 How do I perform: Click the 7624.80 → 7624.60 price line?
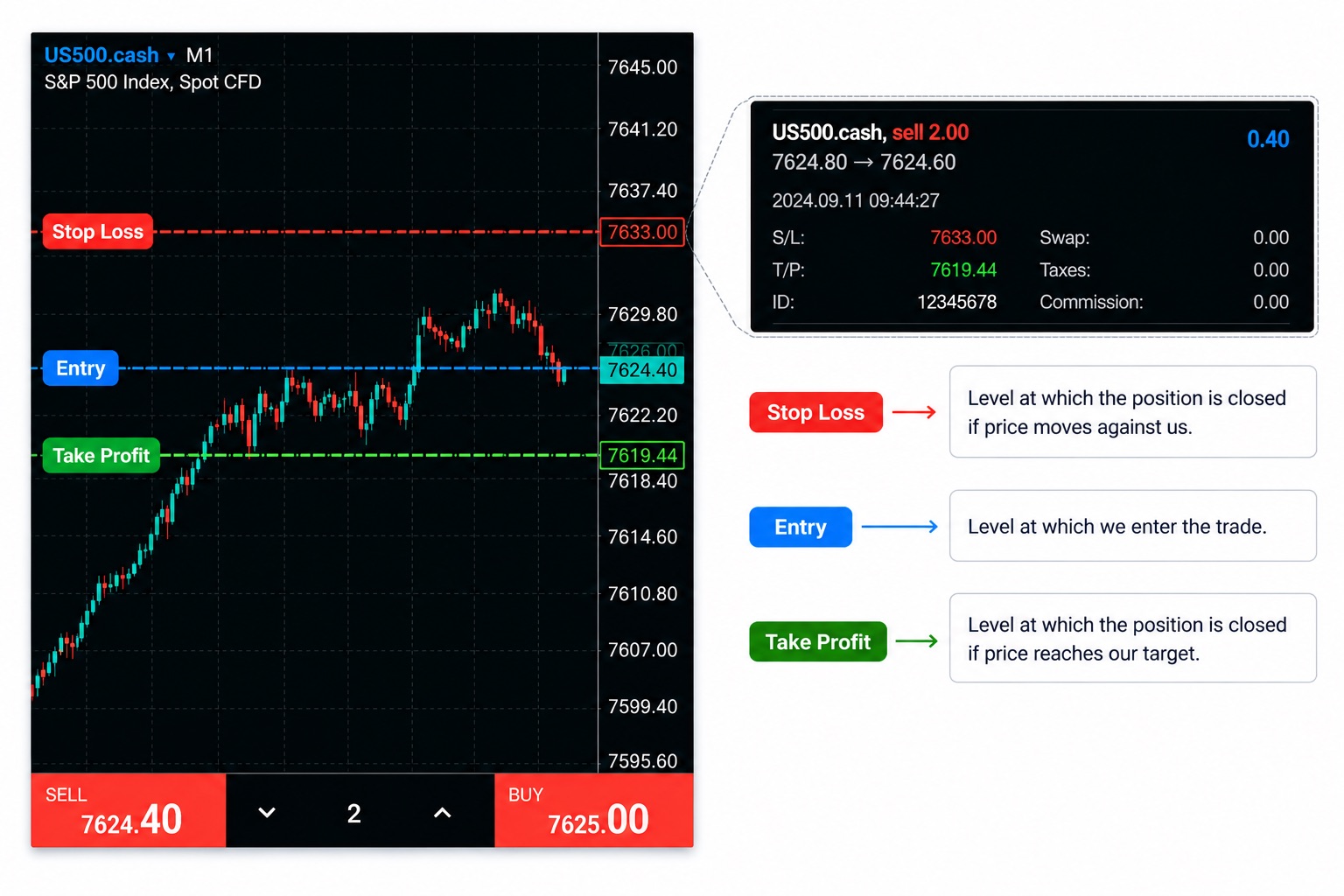click(864, 162)
